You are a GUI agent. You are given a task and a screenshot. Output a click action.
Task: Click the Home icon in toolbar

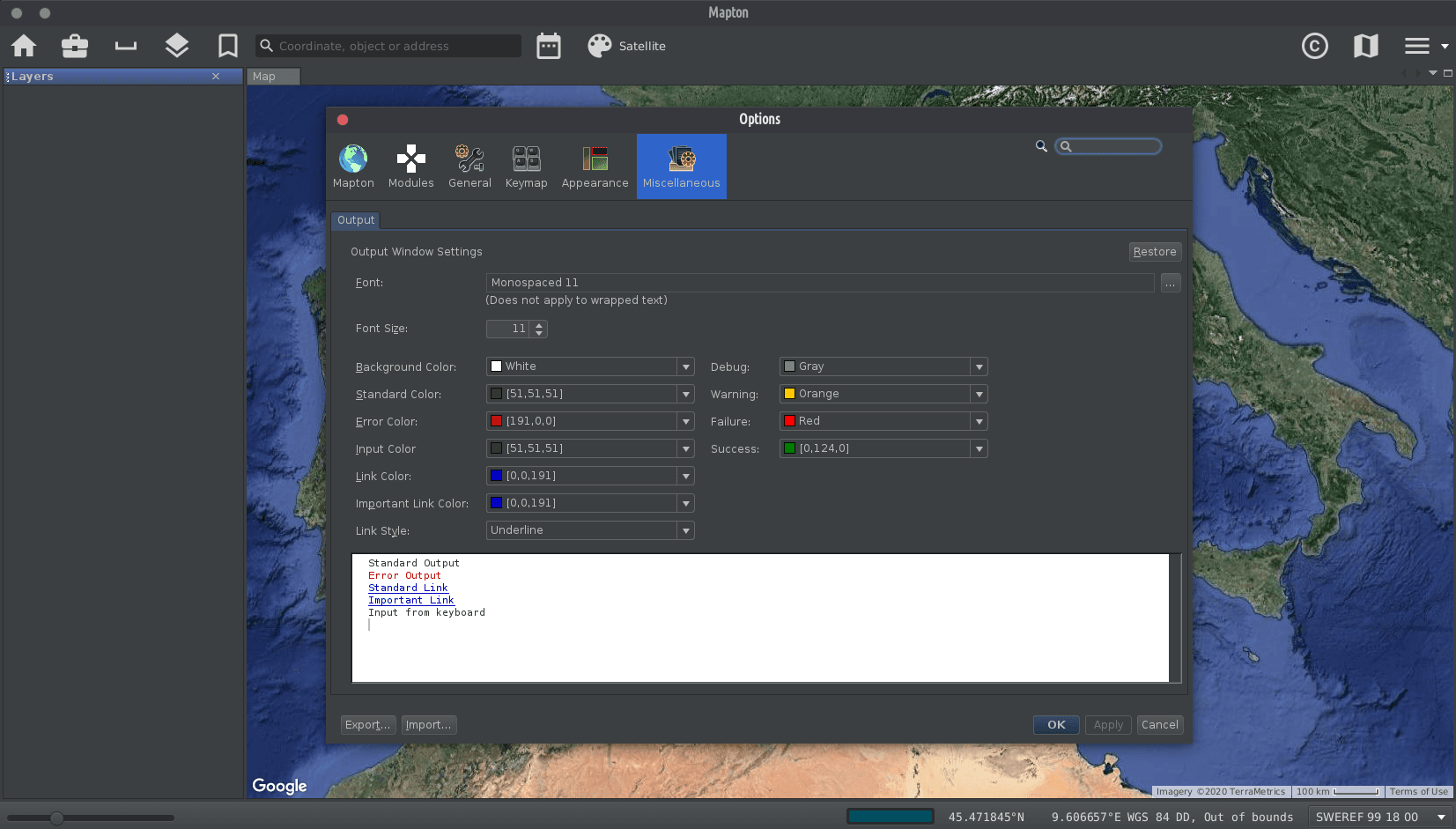(x=24, y=46)
